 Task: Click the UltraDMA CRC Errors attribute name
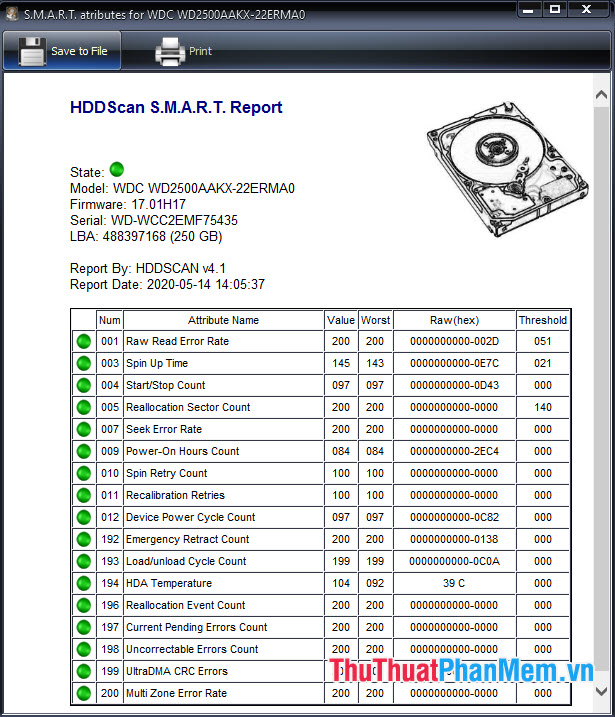click(x=177, y=671)
